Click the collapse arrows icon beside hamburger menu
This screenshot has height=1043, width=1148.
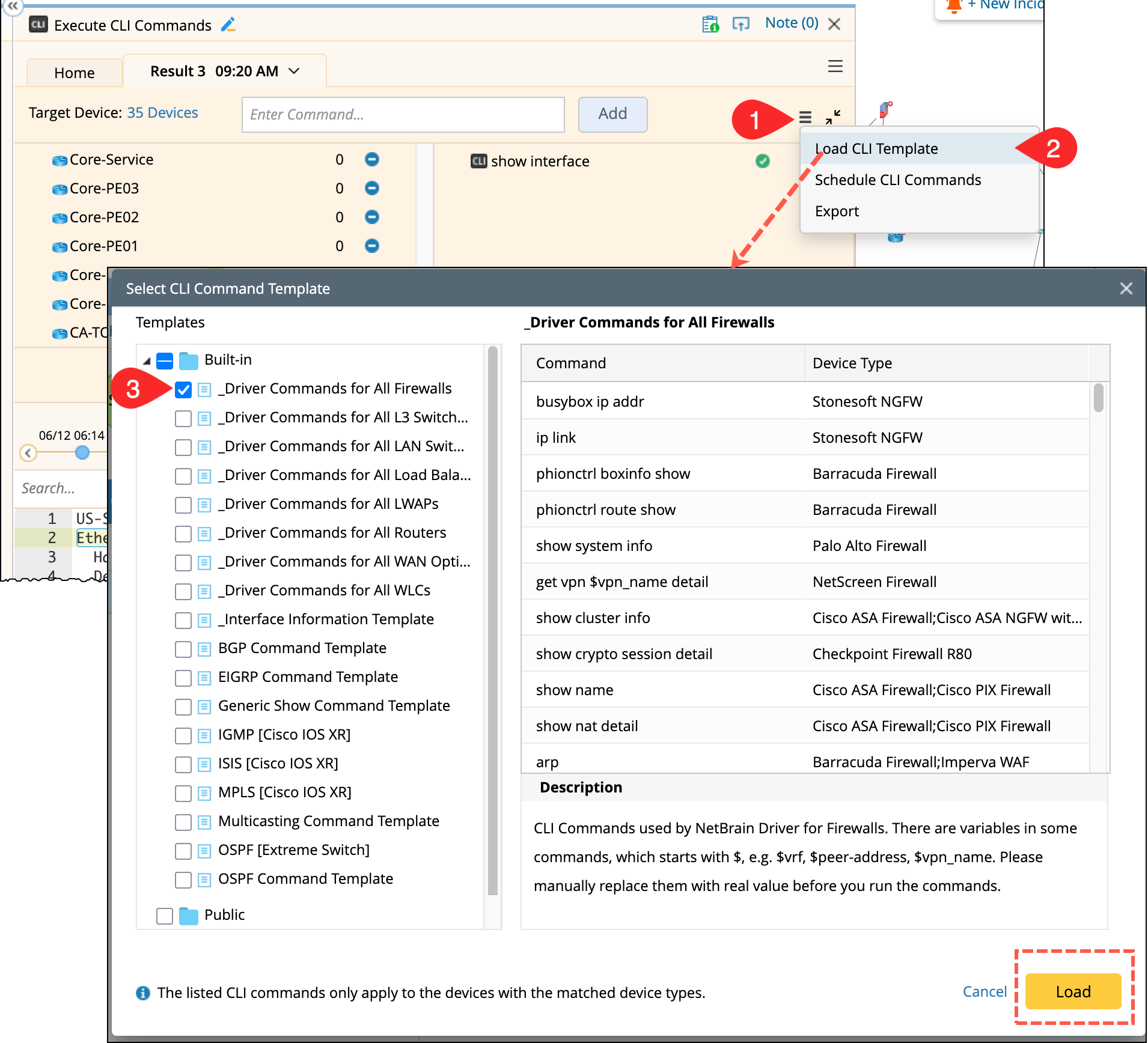(833, 117)
